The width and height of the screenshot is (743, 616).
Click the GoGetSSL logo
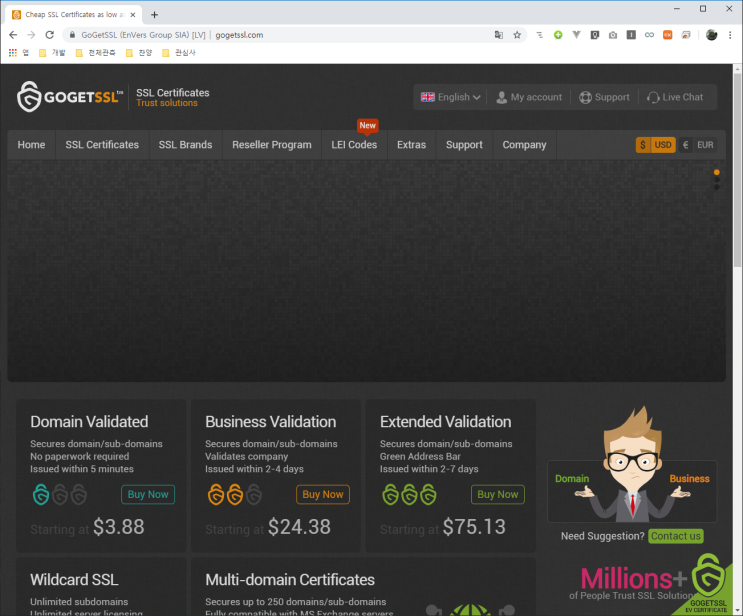[70, 97]
